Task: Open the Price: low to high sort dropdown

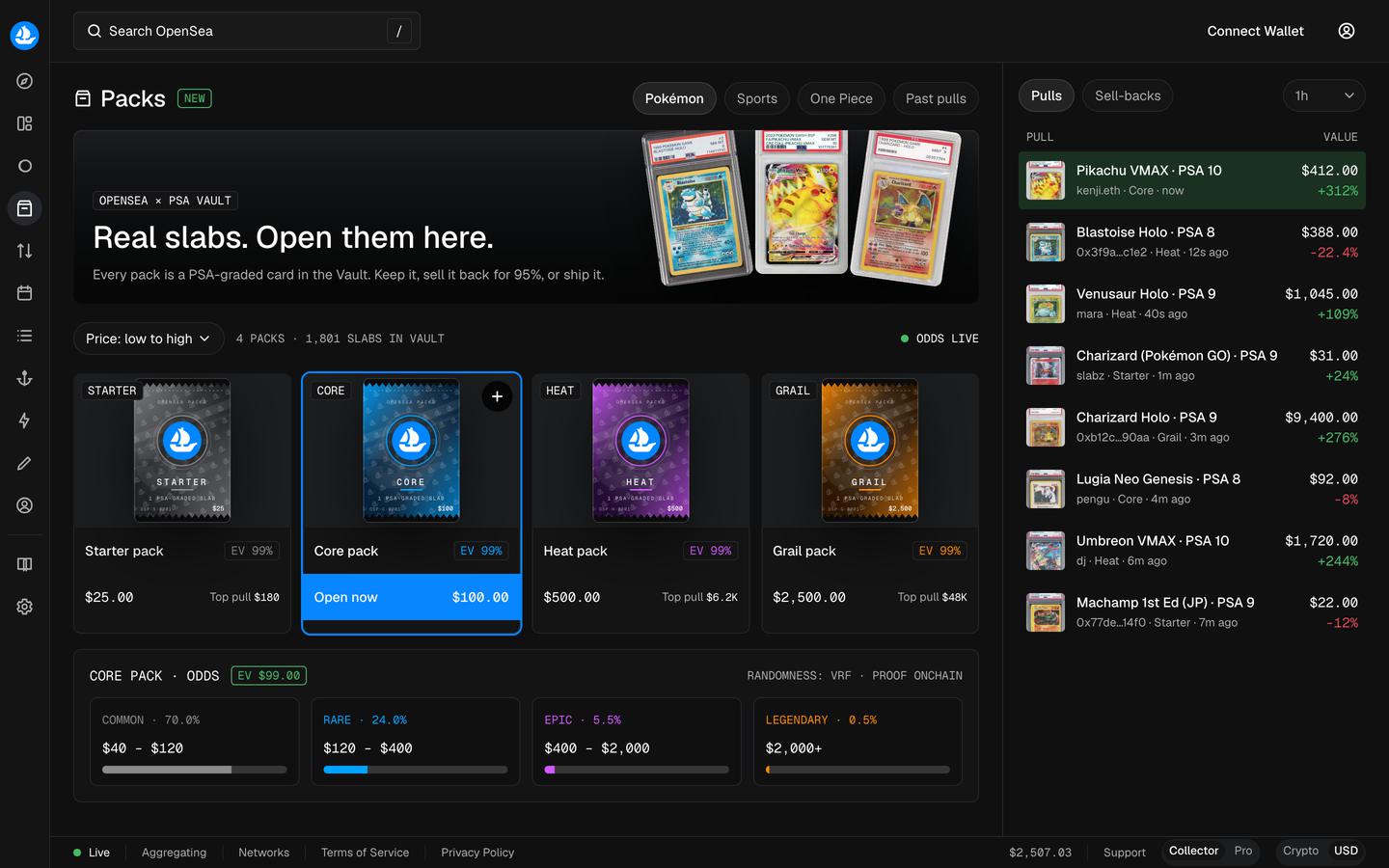Action: click(x=149, y=339)
